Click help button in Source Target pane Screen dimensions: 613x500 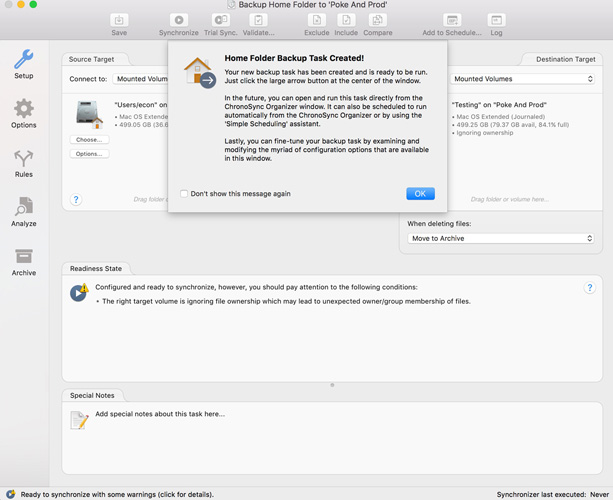point(76,199)
